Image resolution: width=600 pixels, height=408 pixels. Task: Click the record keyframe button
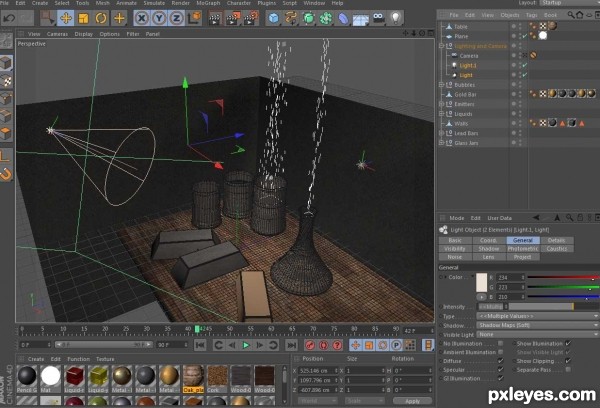coord(310,345)
